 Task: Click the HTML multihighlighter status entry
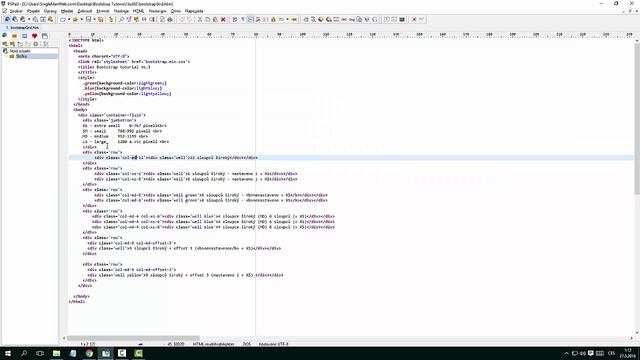click(x=213, y=344)
